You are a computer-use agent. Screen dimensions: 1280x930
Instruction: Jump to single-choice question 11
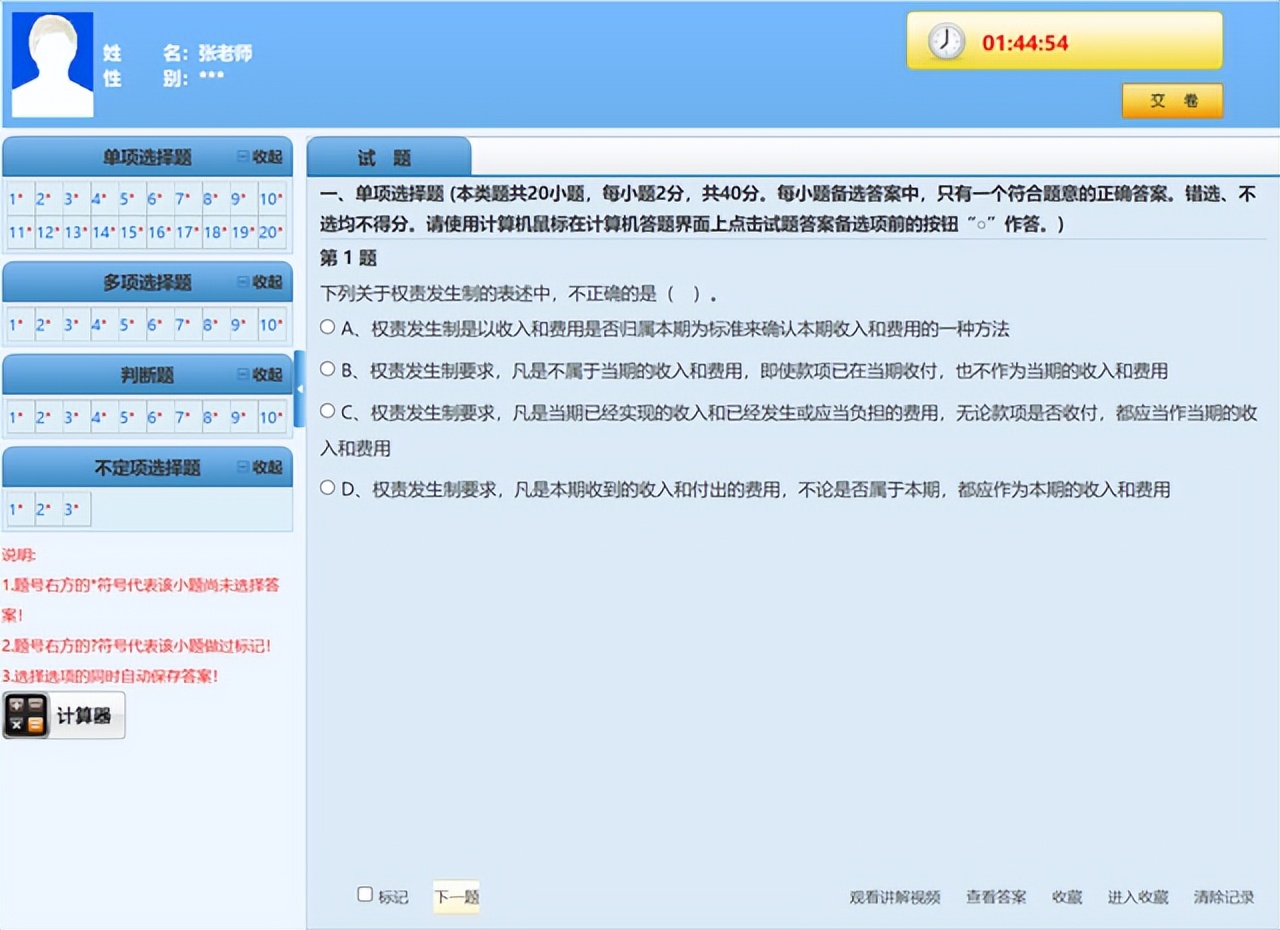tap(18, 232)
